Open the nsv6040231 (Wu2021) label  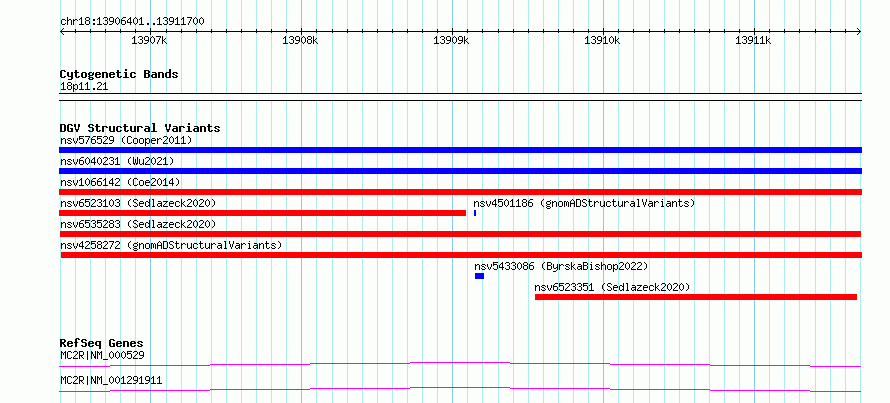point(117,161)
